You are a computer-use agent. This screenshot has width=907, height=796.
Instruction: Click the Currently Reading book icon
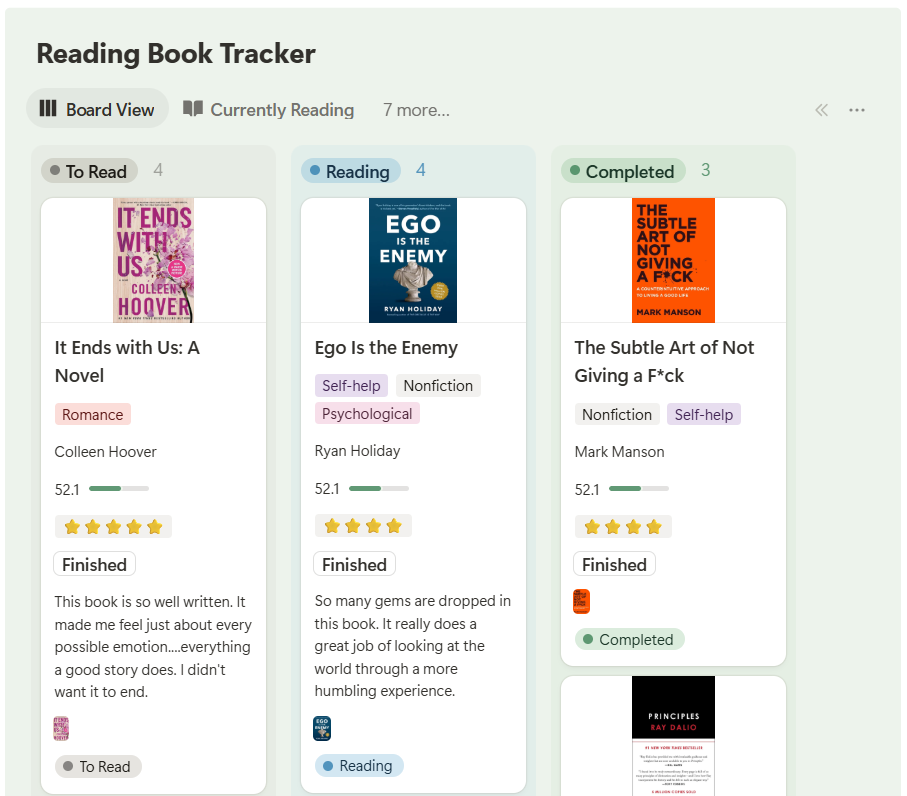coord(193,109)
